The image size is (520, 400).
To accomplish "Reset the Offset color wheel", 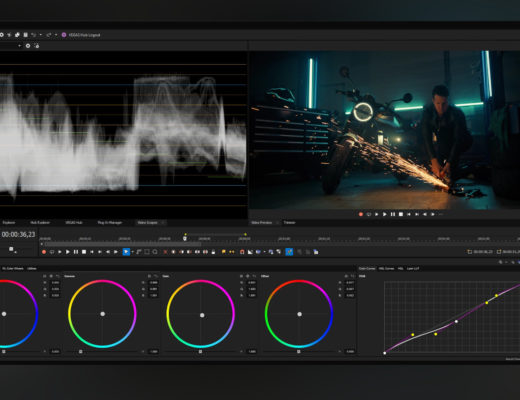I will (353, 276).
